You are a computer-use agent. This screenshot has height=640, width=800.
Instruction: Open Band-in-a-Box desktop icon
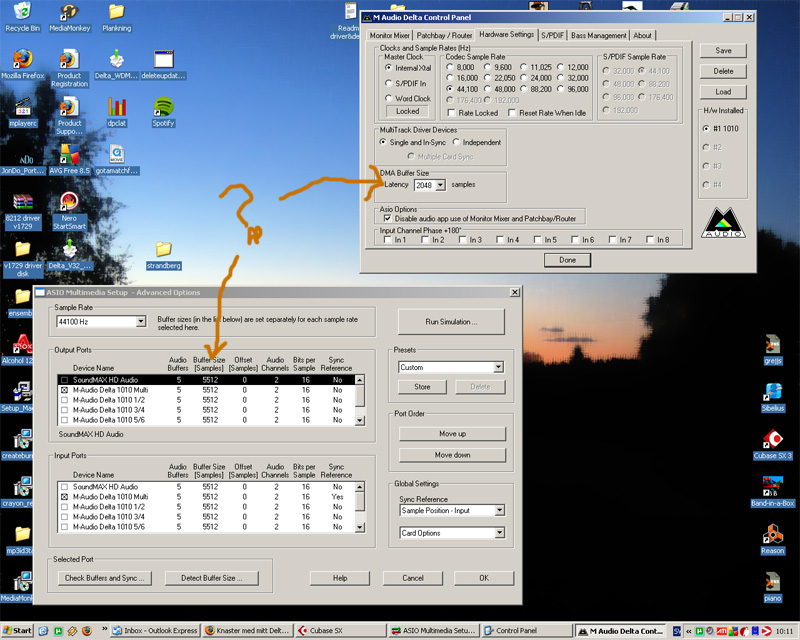coord(772,491)
